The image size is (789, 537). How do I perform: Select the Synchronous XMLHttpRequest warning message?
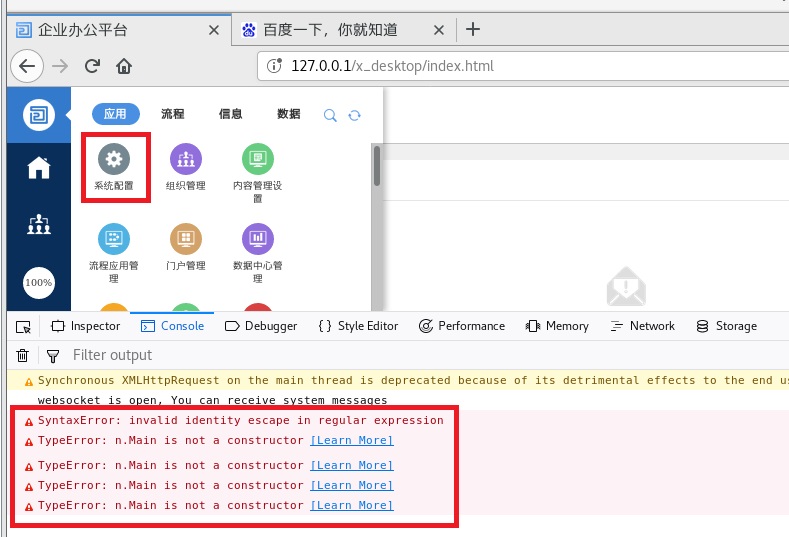coord(413,380)
